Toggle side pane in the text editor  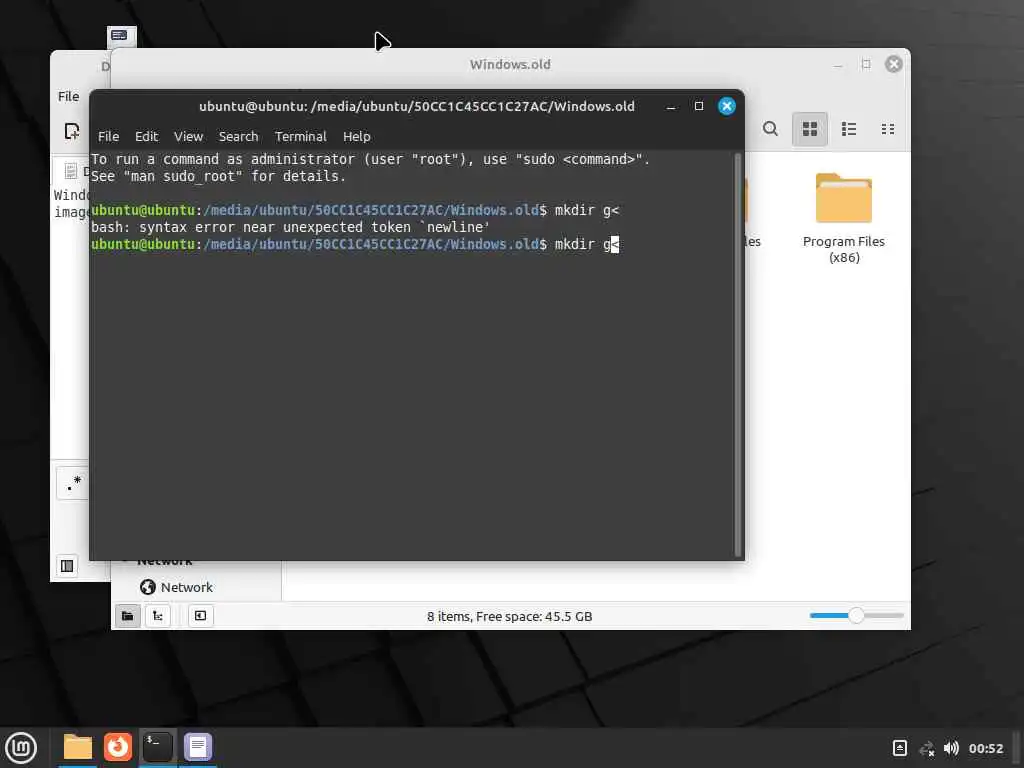(x=67, y=566)
